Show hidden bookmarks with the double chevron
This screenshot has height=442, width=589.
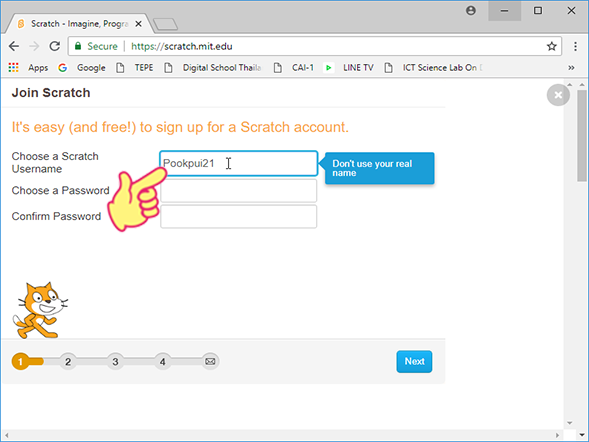[x=571, y=68]
